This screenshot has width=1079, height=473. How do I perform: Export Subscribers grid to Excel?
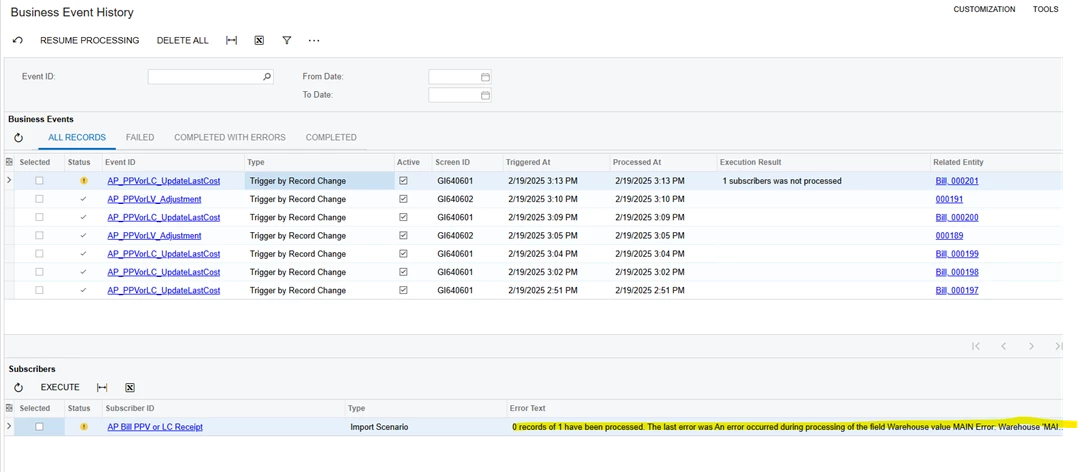pos(129,388)
